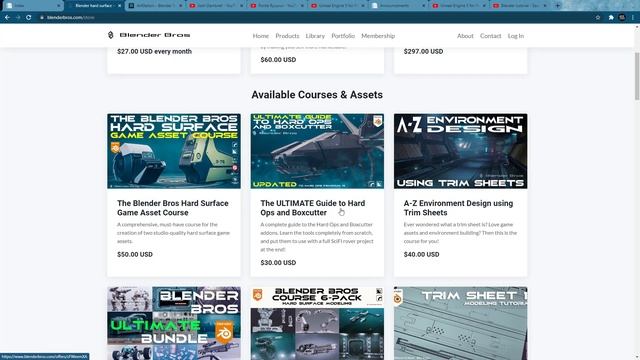
Task: Open a new tab with the plus button
Action: click(558, 6)
